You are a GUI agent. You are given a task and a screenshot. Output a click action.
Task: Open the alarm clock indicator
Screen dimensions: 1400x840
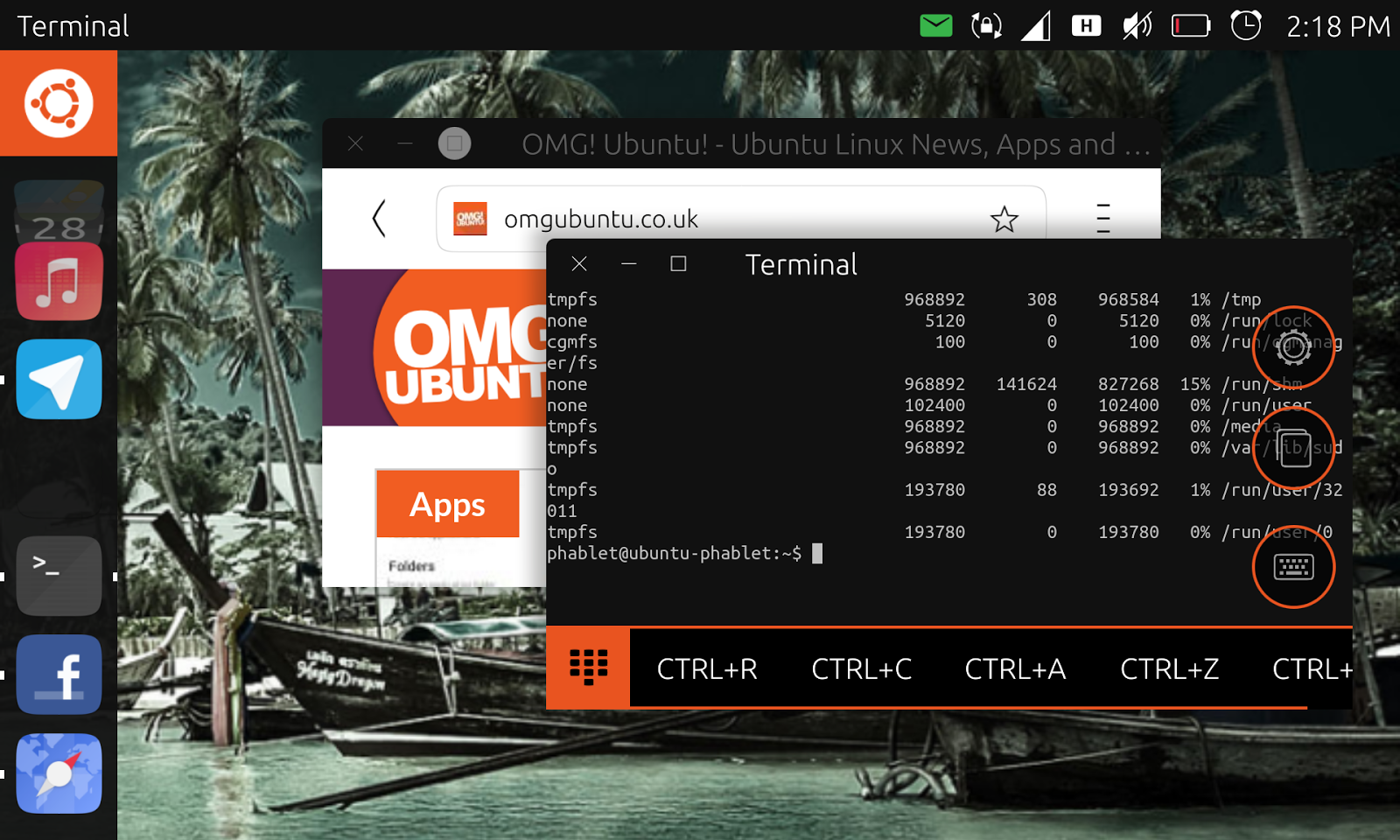coord(1246,25)
